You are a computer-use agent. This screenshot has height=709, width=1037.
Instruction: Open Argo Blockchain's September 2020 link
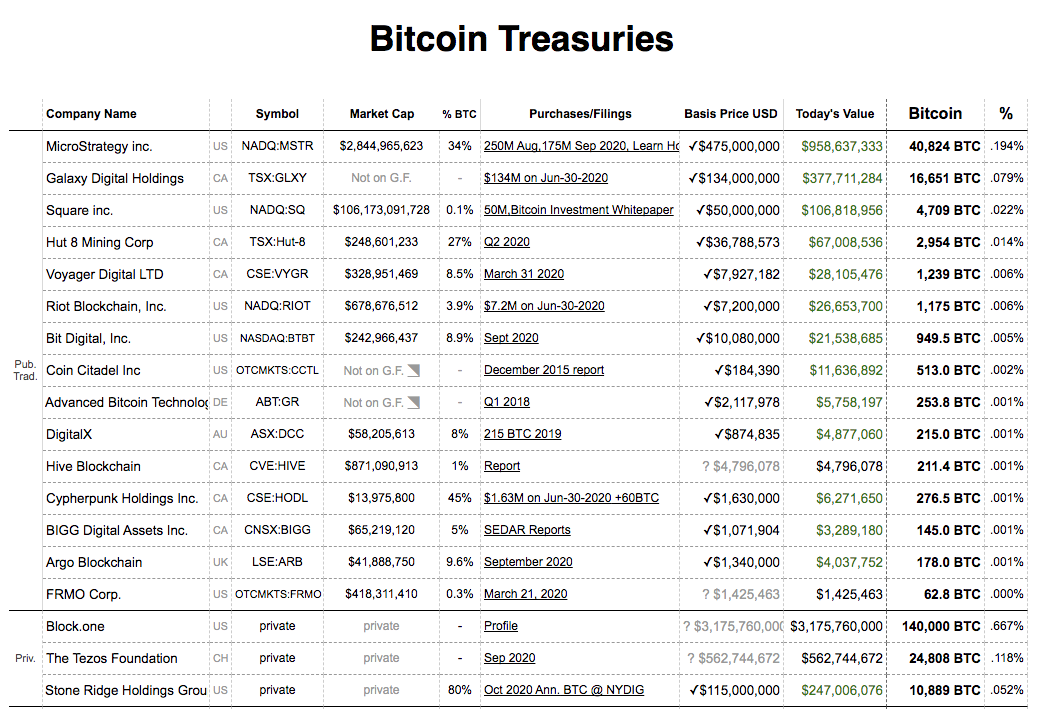click(x=528, y=562)
